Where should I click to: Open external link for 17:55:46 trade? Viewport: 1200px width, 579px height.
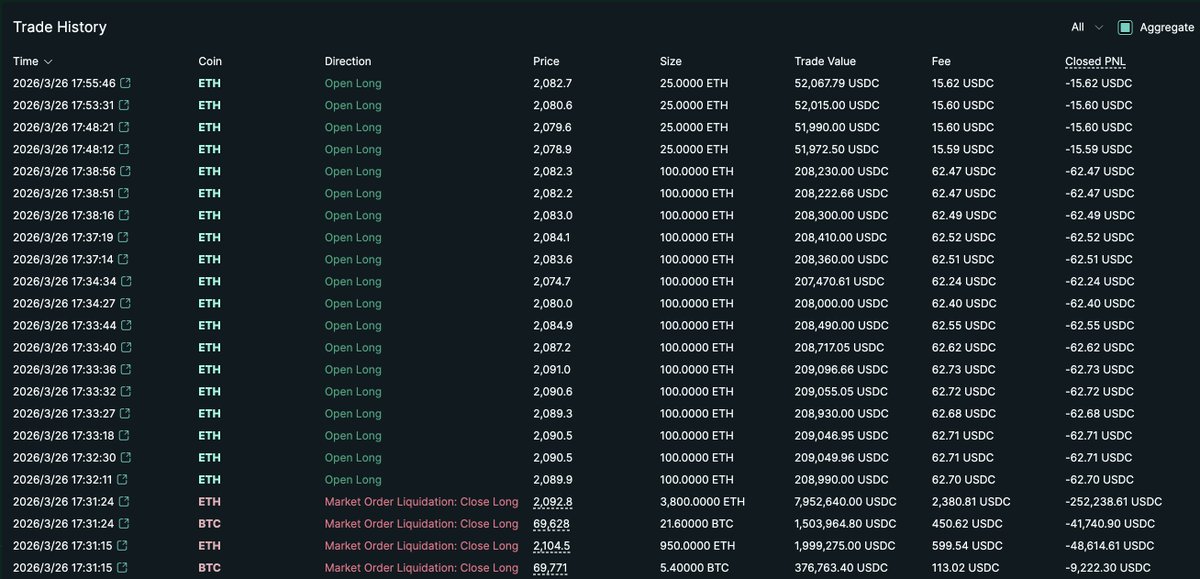coord(126,84)
